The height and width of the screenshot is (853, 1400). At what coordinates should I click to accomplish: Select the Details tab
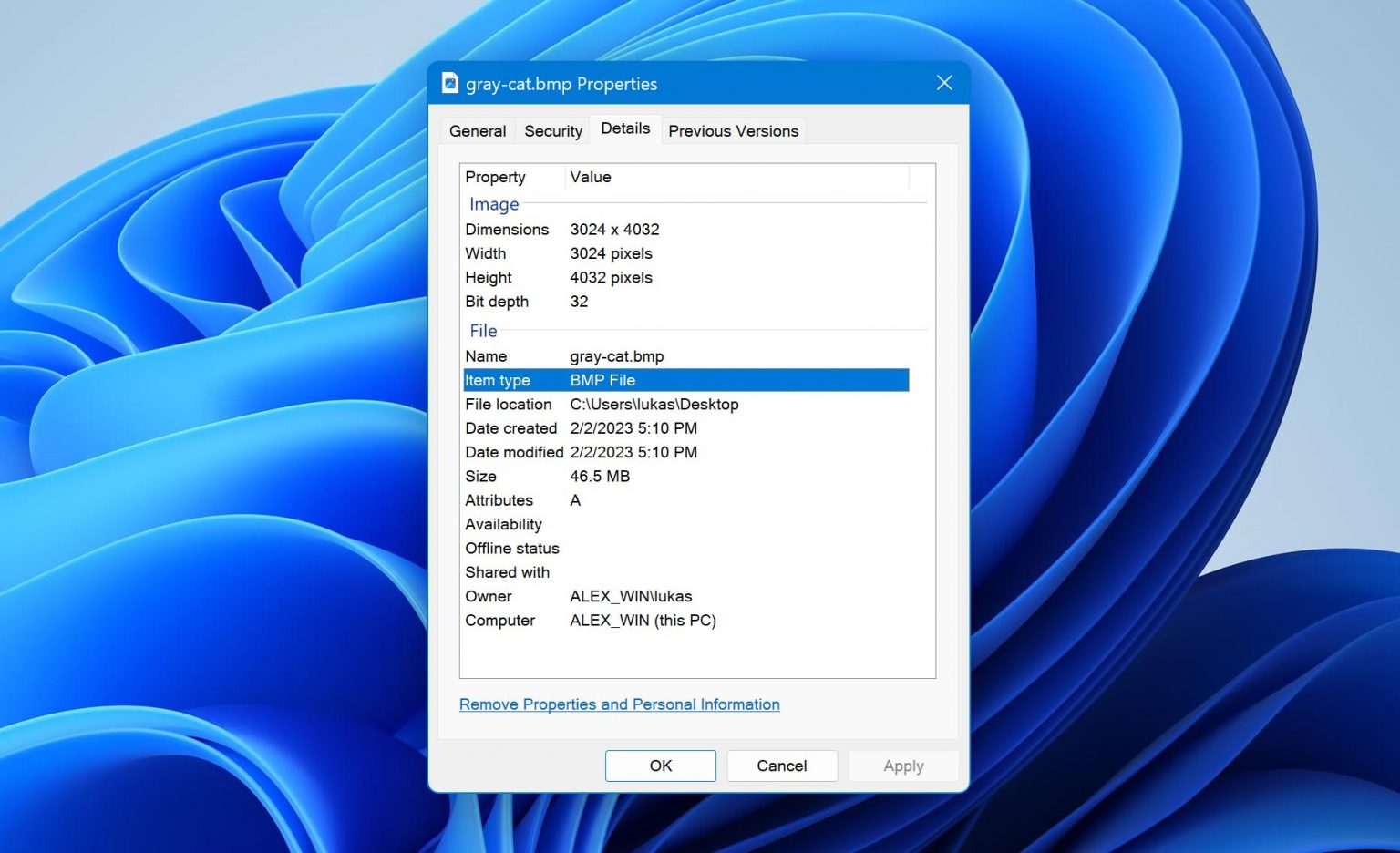point(625,128)
